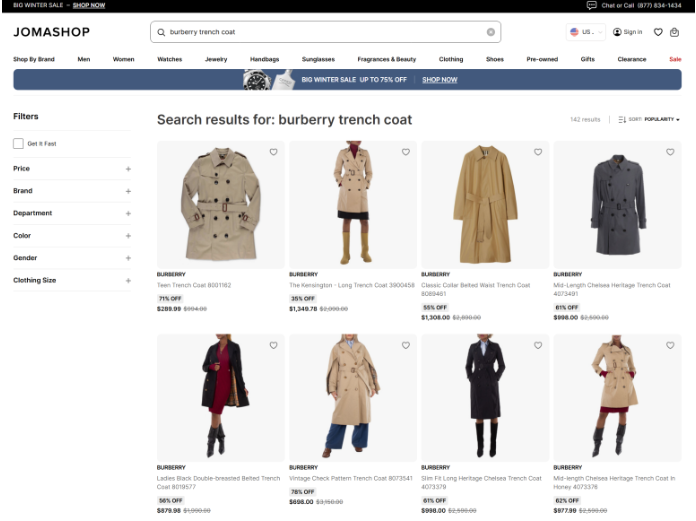Click the sort lines icon beside Sort
Viewport: 696px width, 521px height.
pyautogui.click(x=622, y=119)
